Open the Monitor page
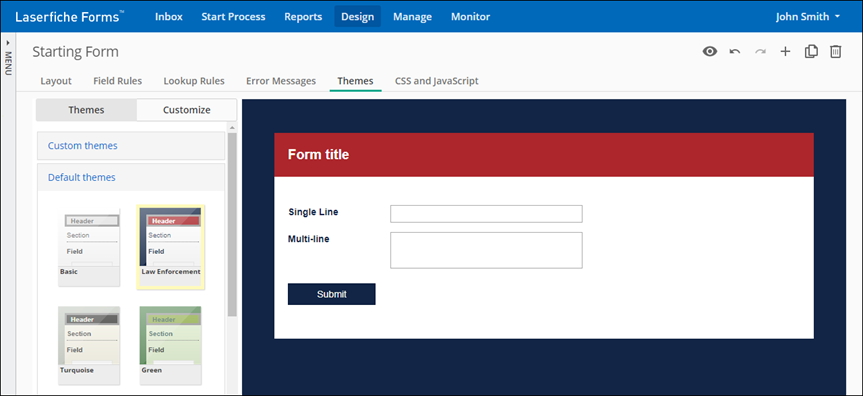863x396 pixels. 471,17
